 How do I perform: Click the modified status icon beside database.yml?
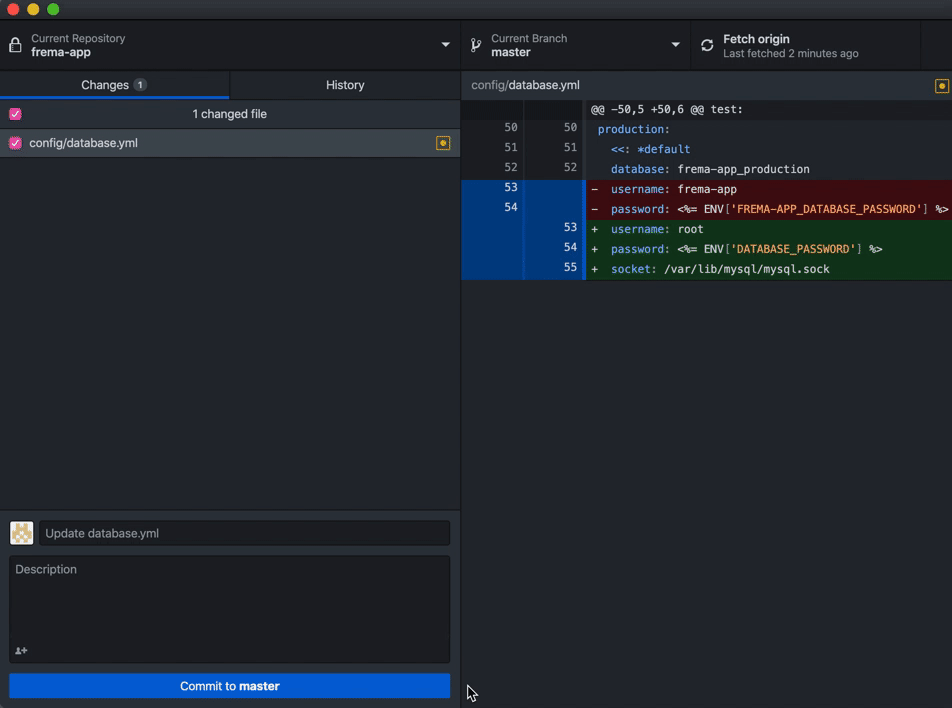443,143
